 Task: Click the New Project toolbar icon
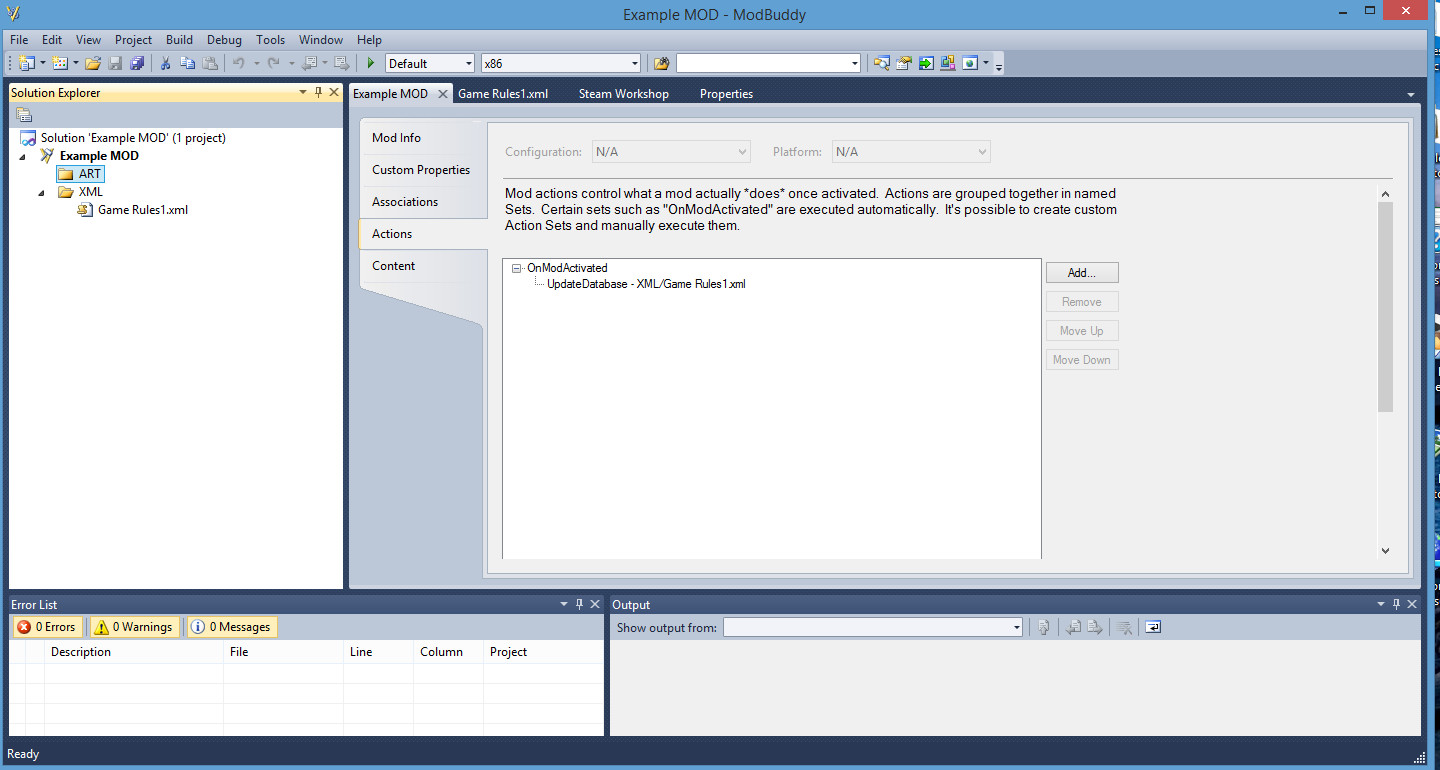click(x=26, y=63)
